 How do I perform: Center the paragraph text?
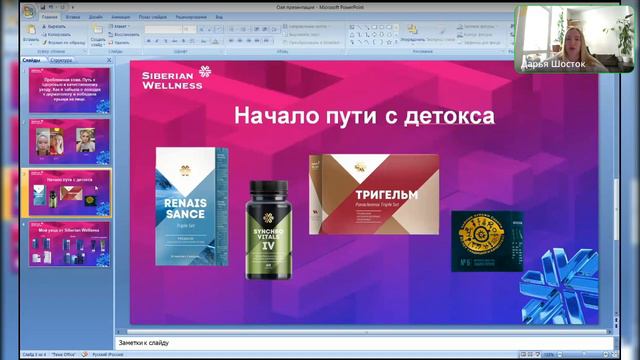click(240, 41)
